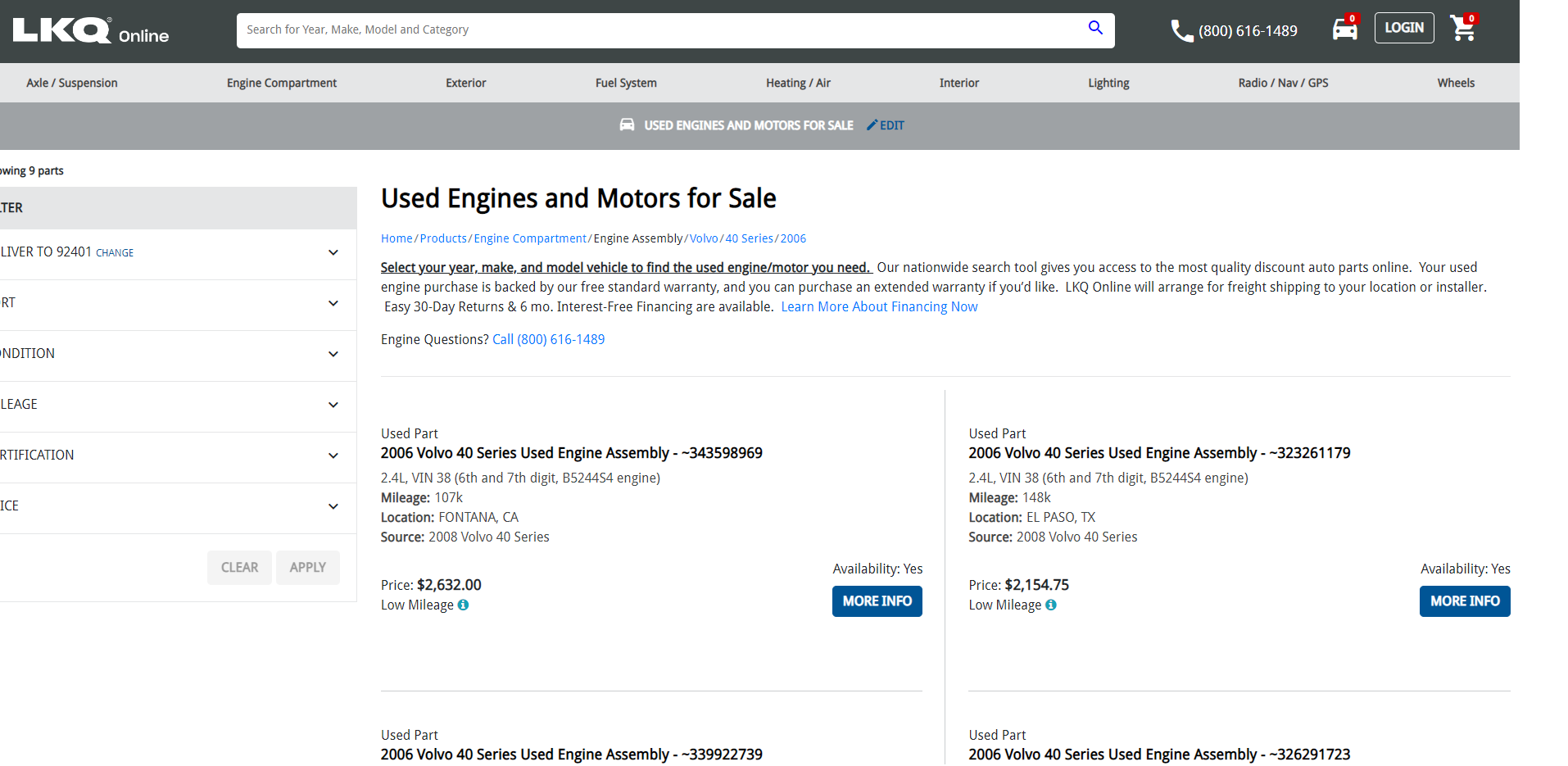
Task: Open engine assembly ~339922739 title
Action: point(572,755)
